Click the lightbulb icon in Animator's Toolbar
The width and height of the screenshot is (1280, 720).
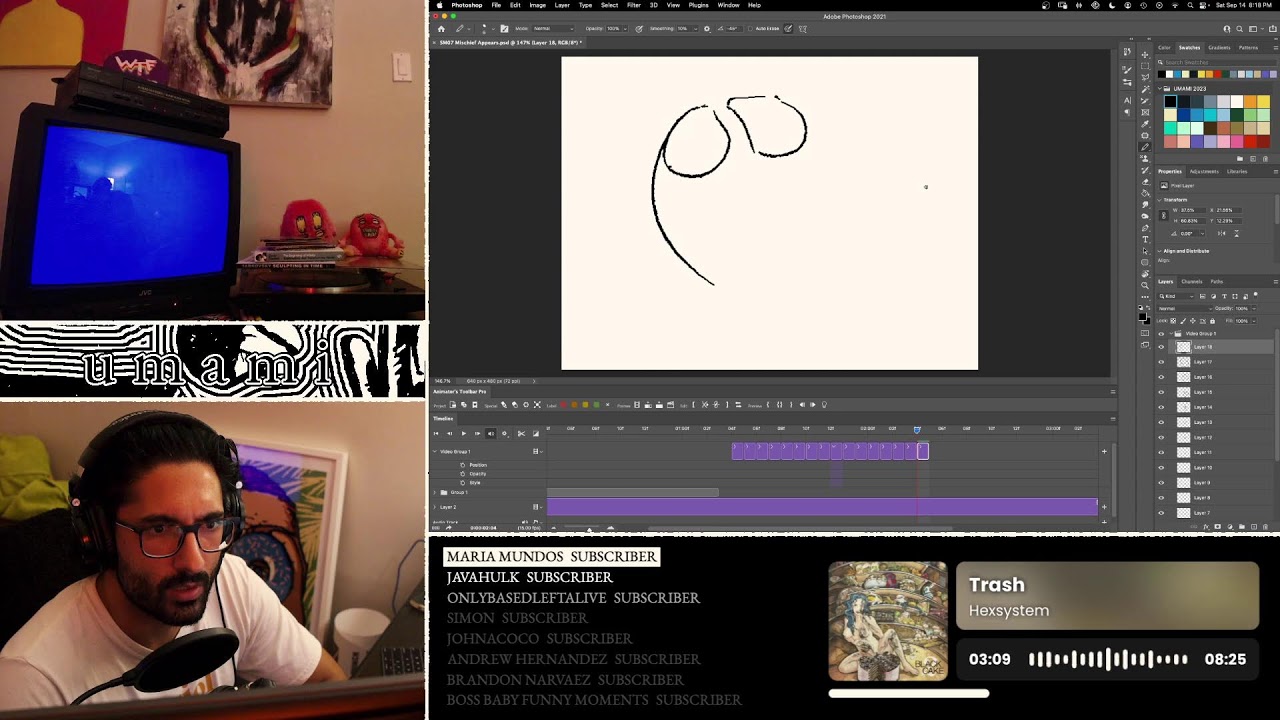pyautogui.click(x=825, y=405)
